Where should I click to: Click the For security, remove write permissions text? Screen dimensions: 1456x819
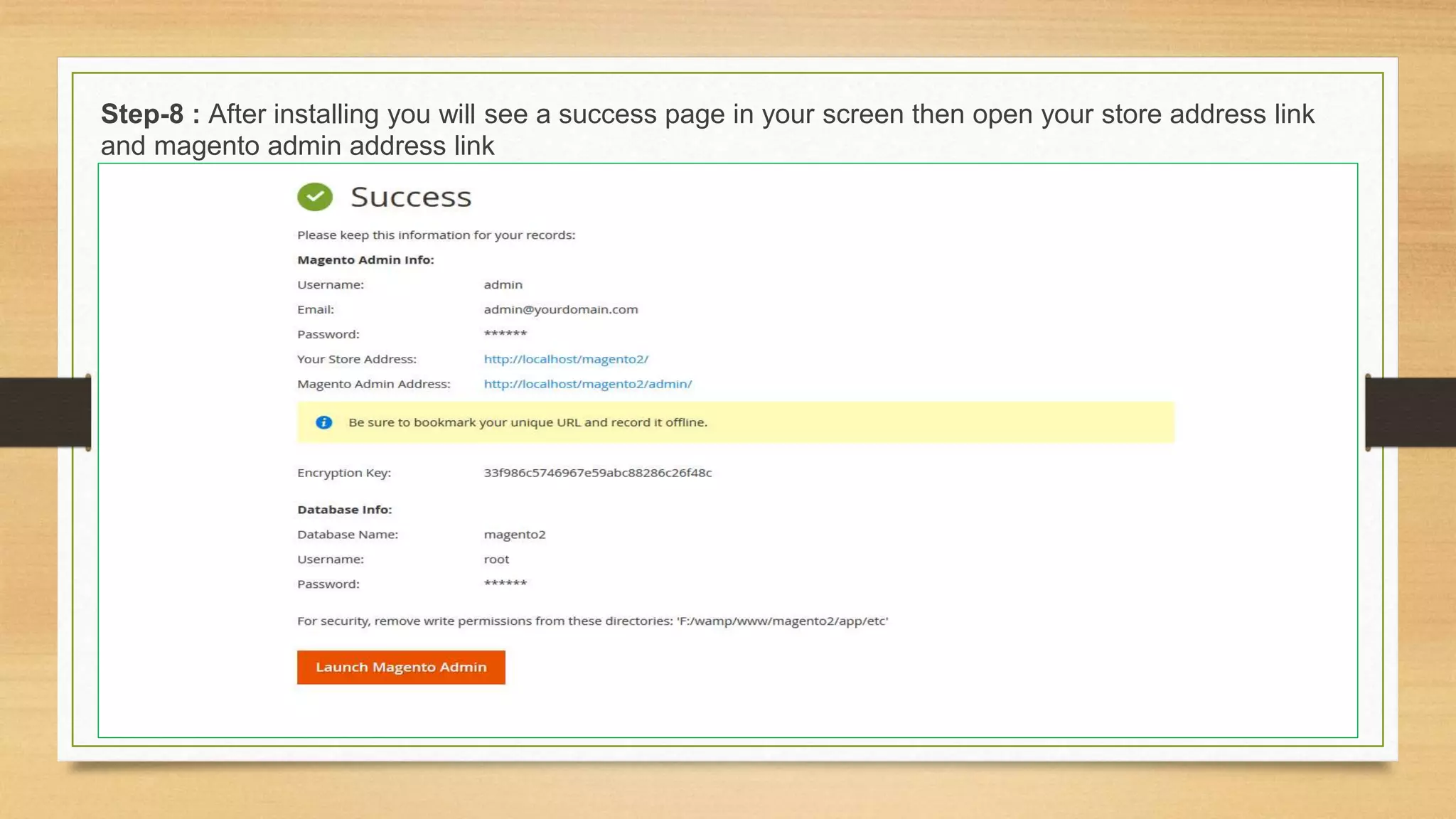coord(593,621)
